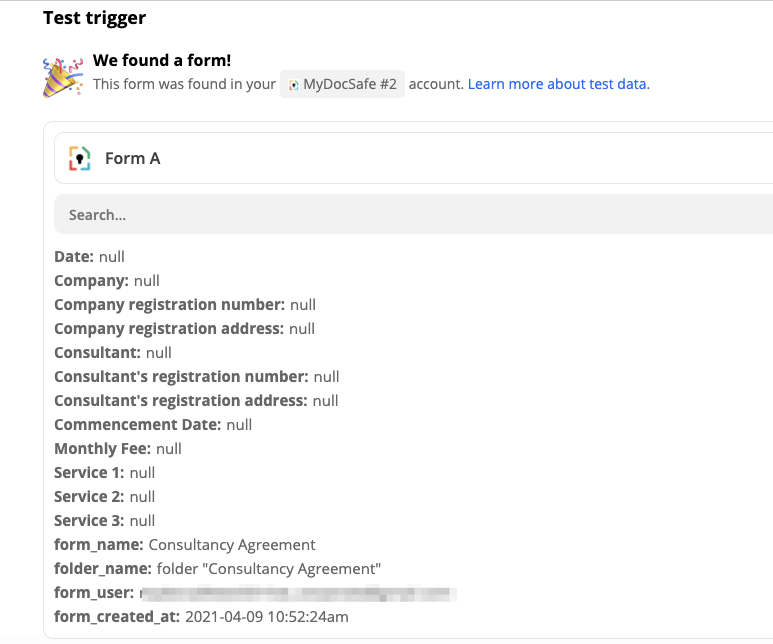This screenshot has width=773, height=644.
Task: Select the Consultant field row
Action: pos(113,353)
